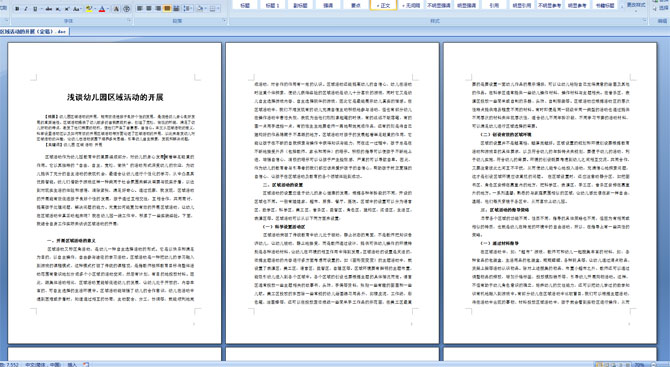Image resolution: width=670 pixels, height=367 pixels.
Task: Toggle Underline formatting button
Action: 35,9
